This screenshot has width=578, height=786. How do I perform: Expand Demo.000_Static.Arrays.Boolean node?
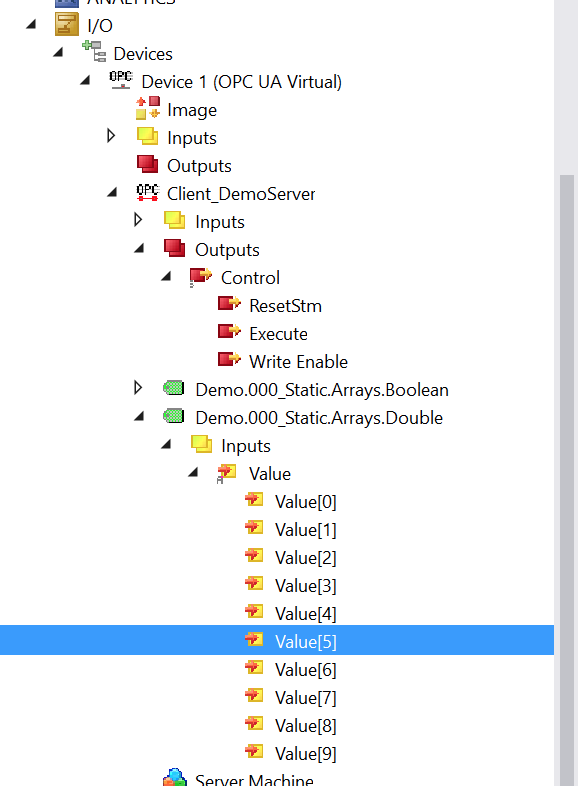(138, 387)
